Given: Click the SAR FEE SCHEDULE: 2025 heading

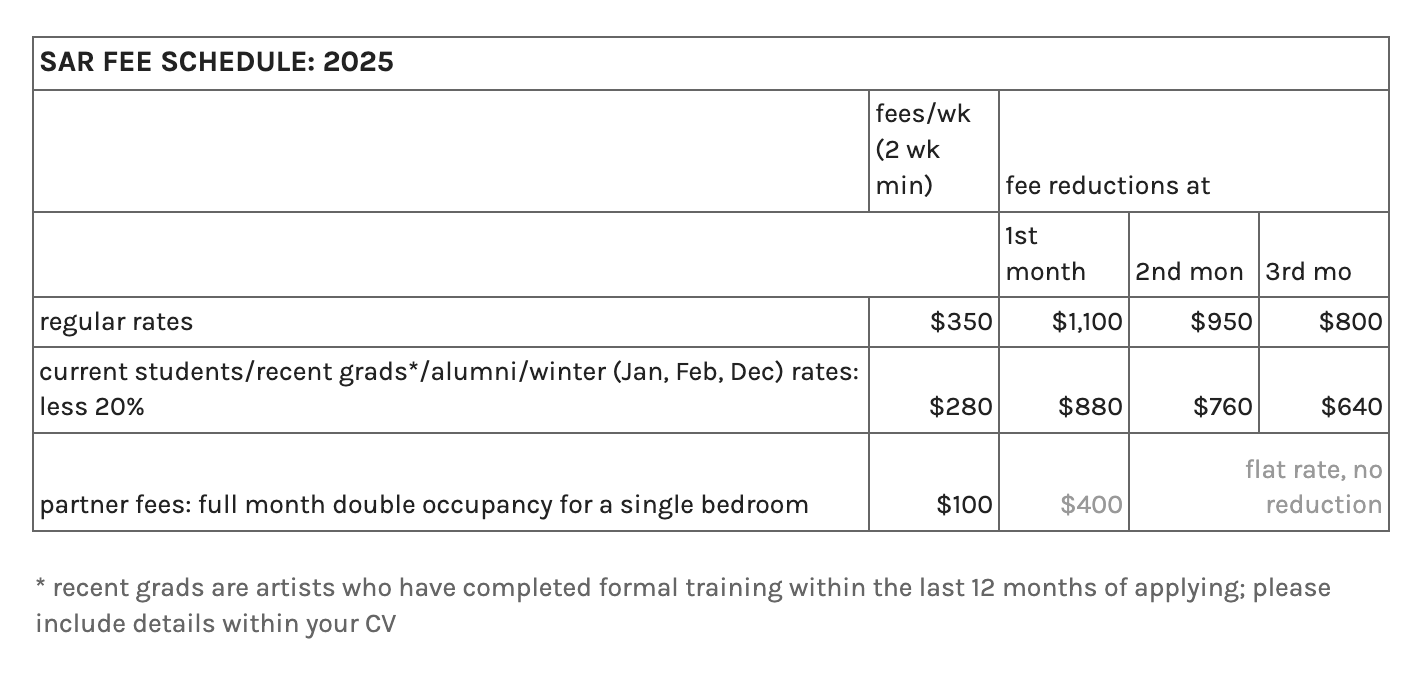Looking at the screenshot, I should 216,62.
